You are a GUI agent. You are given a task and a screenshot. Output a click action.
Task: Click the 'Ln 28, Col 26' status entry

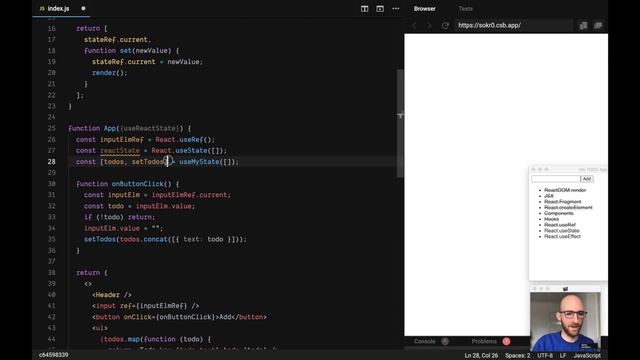481,356
